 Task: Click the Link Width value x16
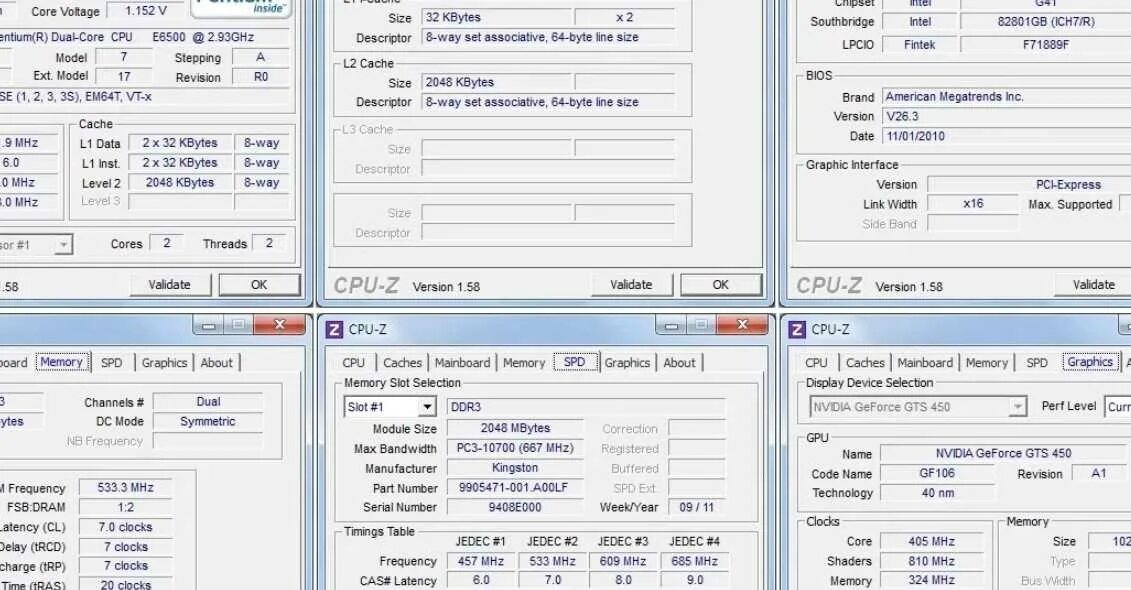973,204
